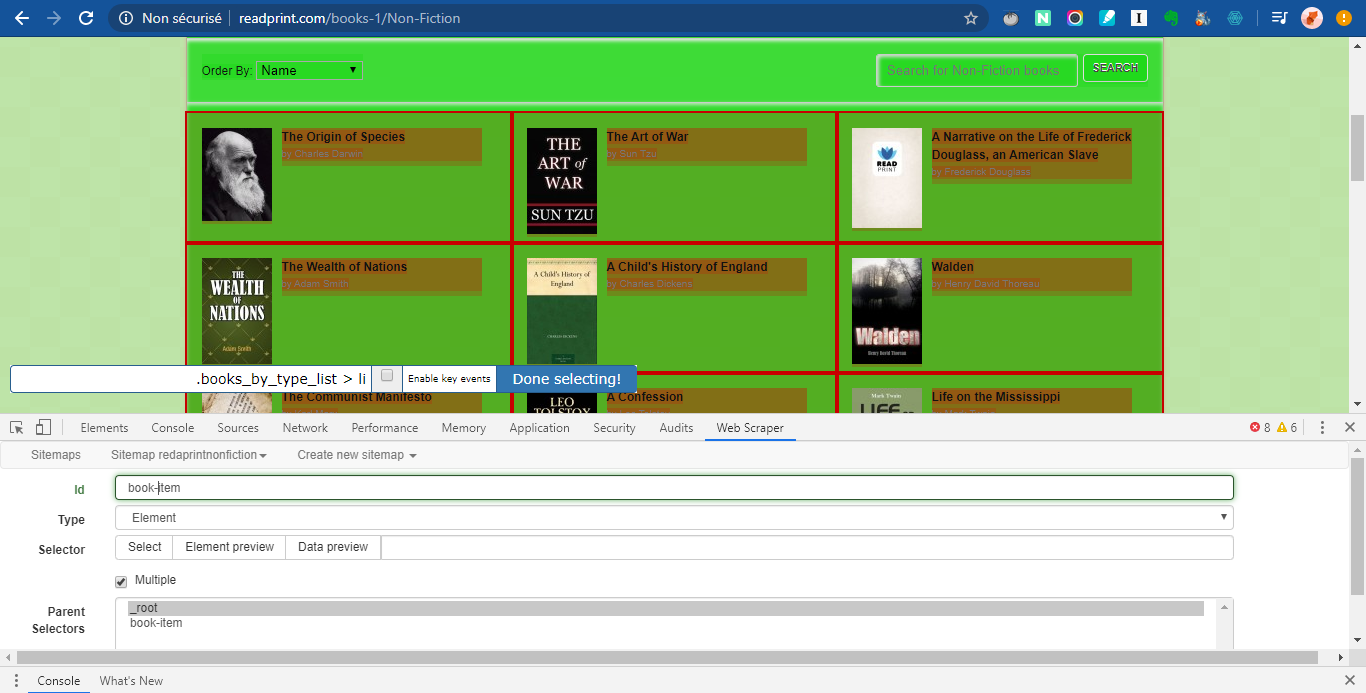Bookmark this page with the star icon

[970, 18]
